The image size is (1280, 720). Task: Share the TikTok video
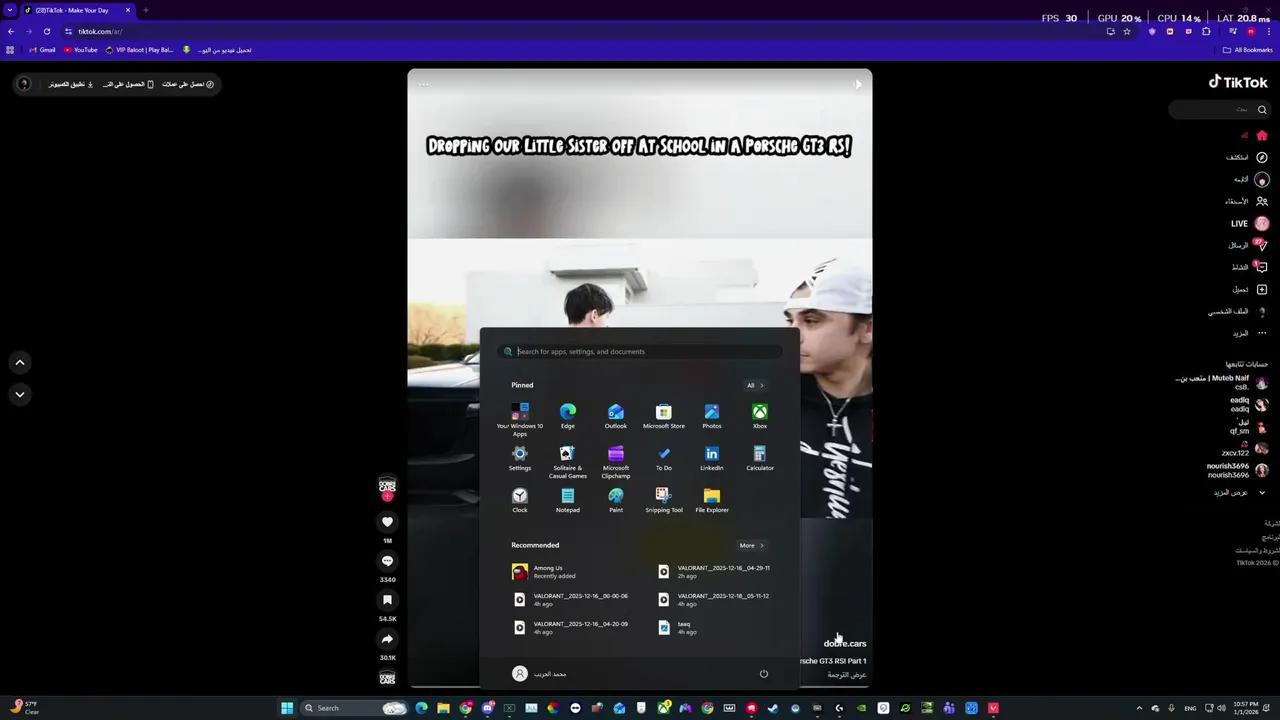[x=387, y=639]
